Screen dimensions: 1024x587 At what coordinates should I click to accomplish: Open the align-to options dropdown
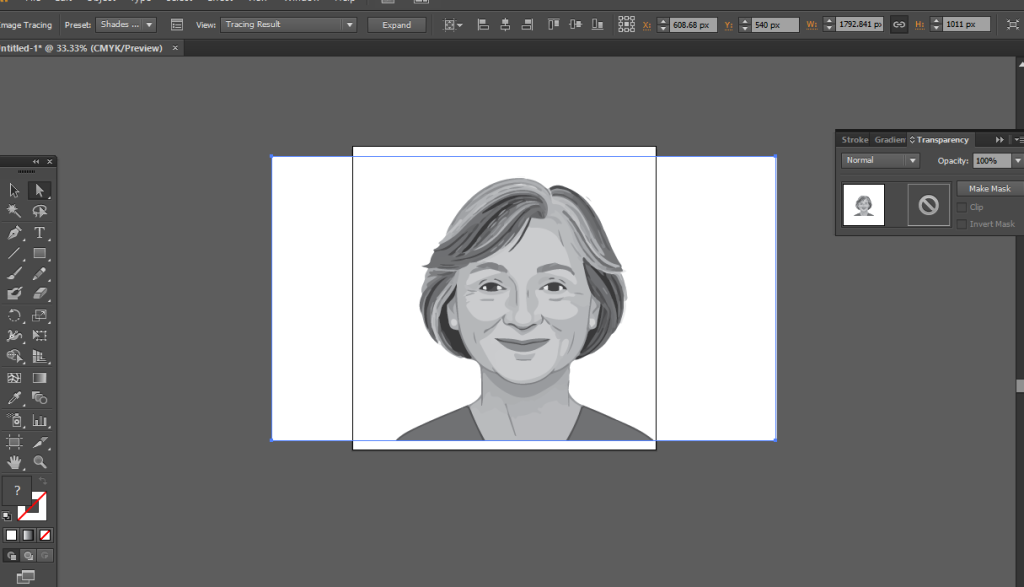453,25
